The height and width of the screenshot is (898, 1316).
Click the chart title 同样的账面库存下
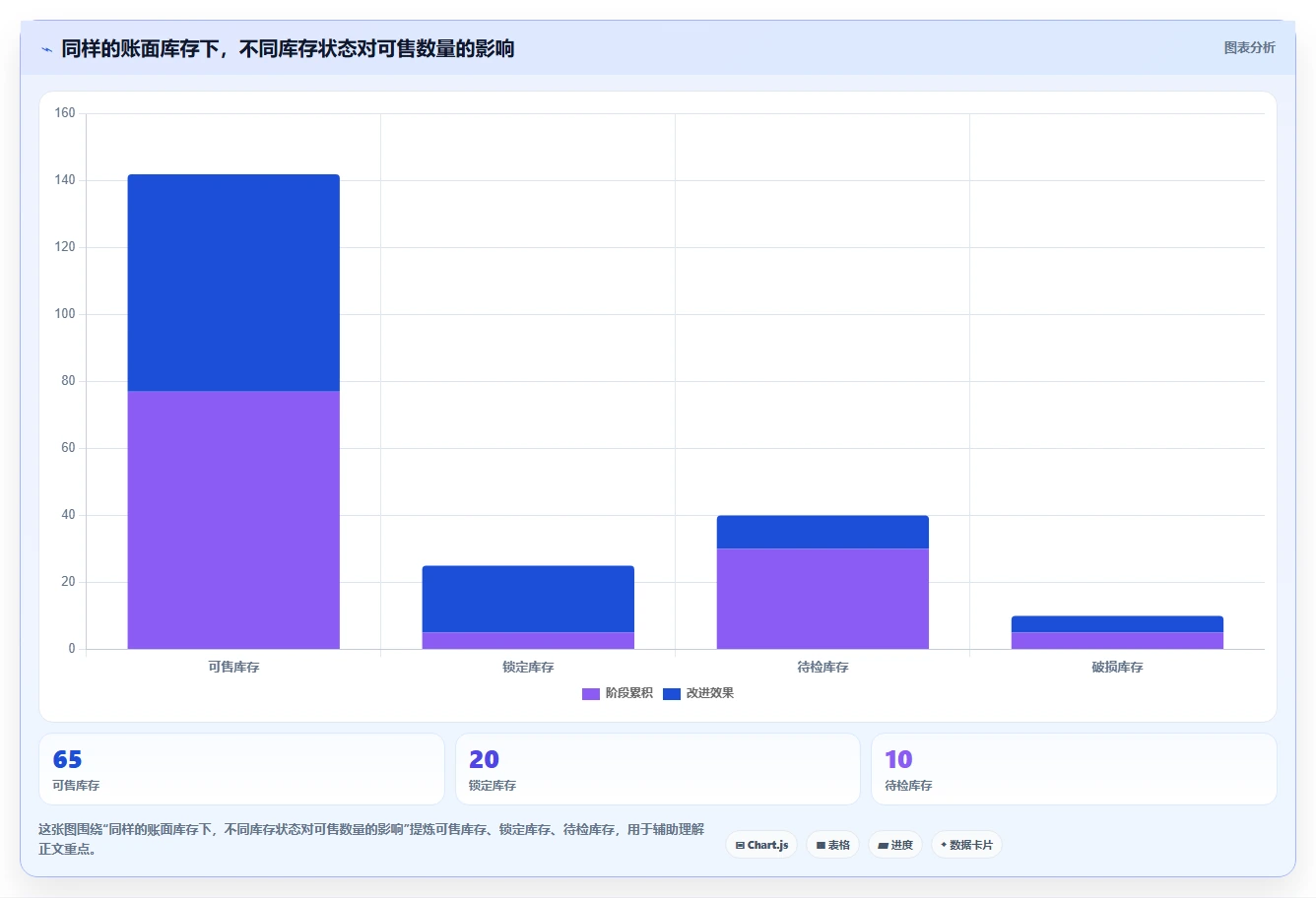coord(288,48)
